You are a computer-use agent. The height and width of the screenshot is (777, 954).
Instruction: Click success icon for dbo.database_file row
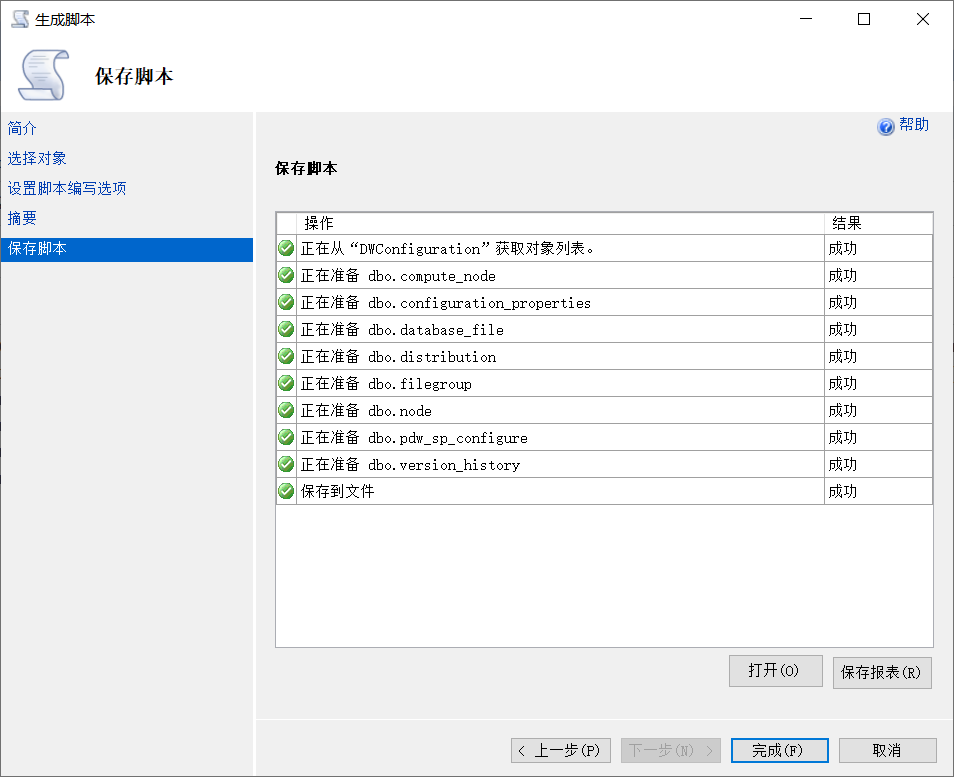coord(286,329)
